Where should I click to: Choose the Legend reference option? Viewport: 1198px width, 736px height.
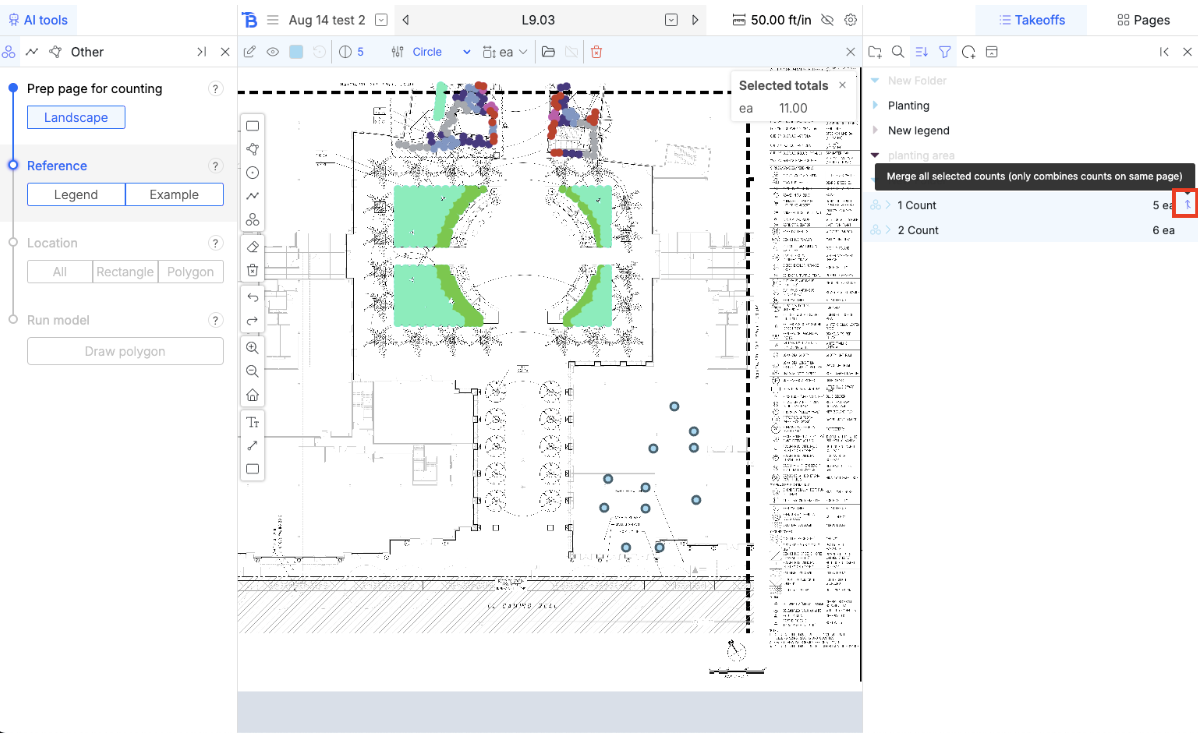76,195
